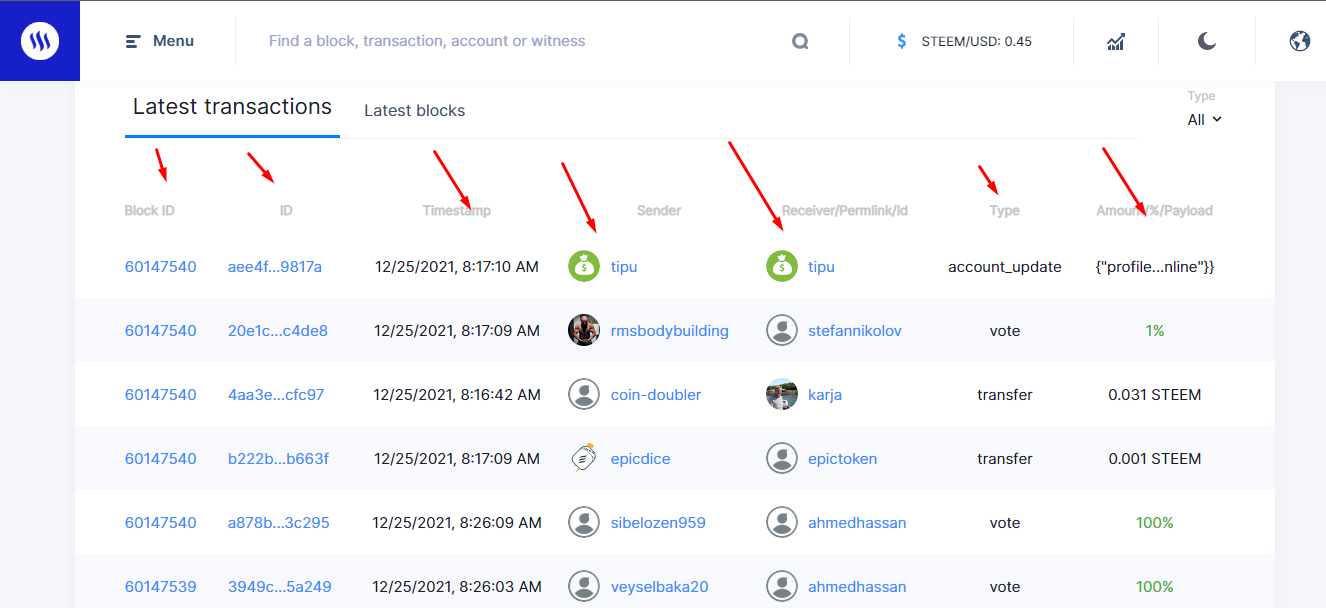
Task: Open receiver tipu account link
Action: [x=821, y=267]
